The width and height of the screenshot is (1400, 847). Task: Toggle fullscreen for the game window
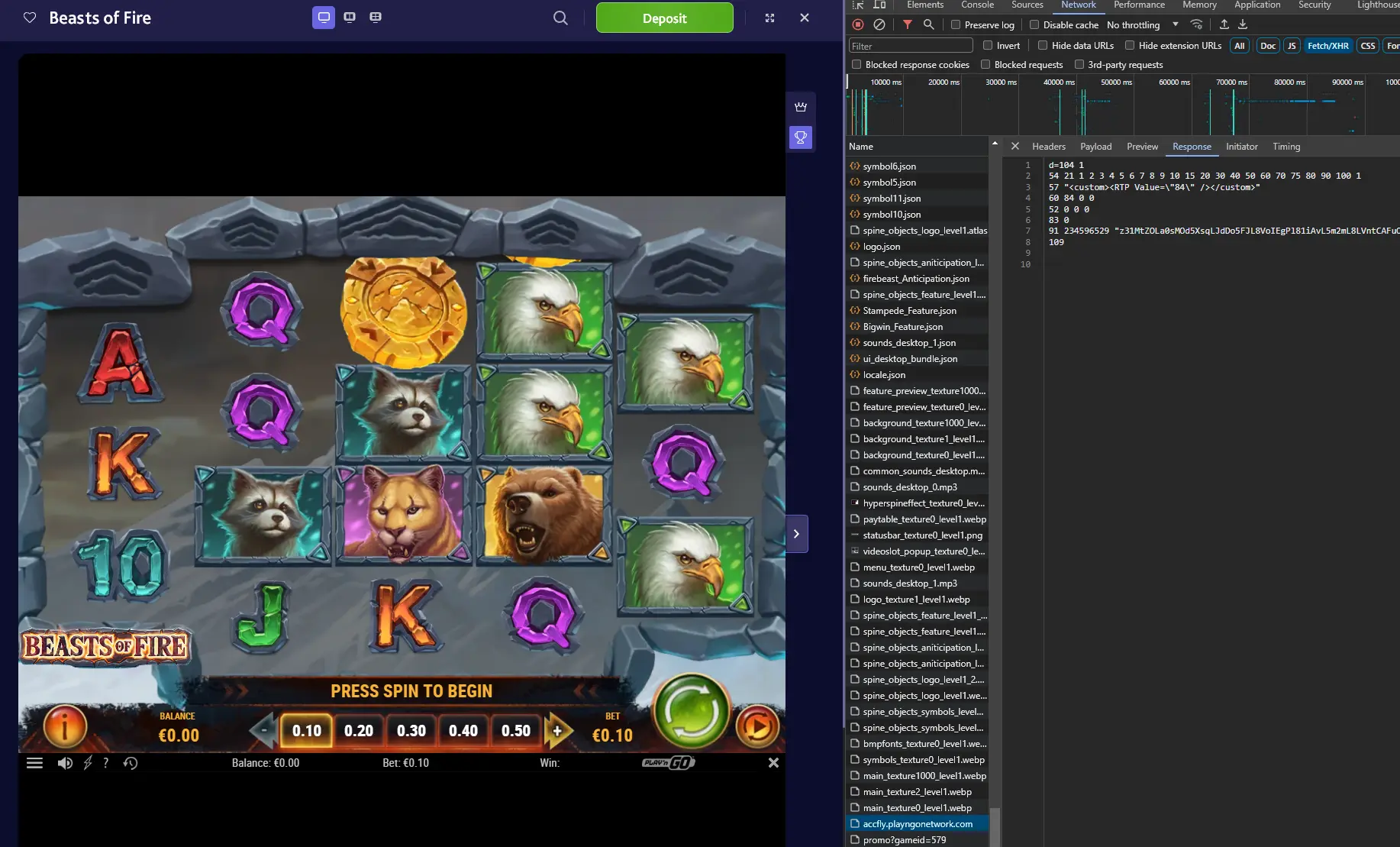click(x=769, y=18)
